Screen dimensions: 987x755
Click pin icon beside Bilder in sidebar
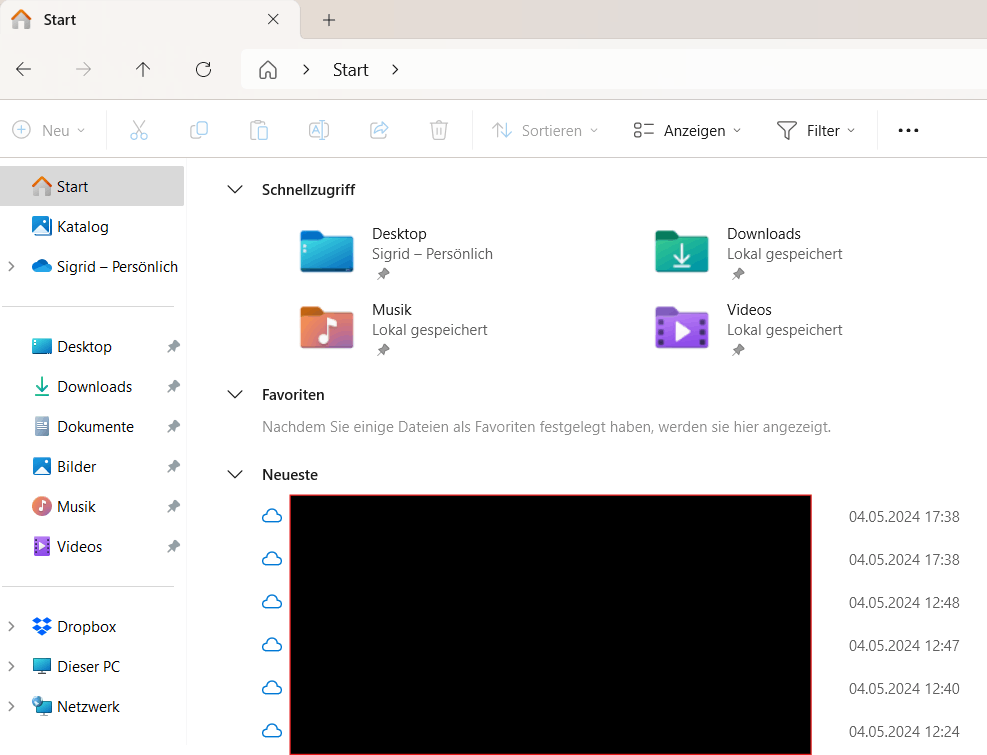(x=173, y=467)
